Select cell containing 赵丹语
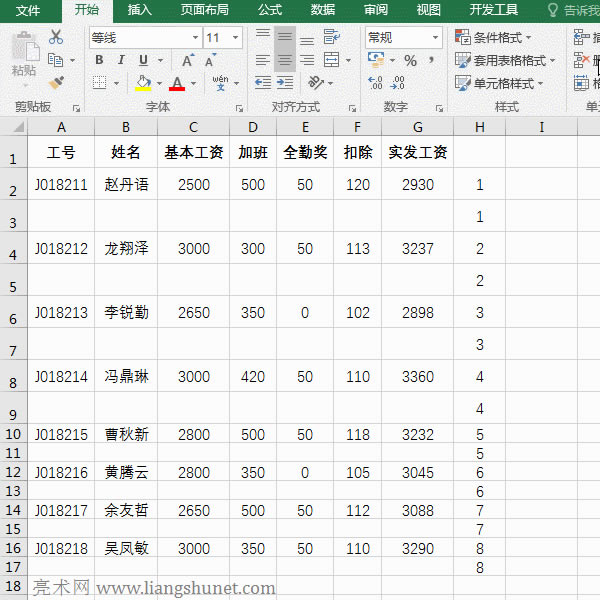 pyautogui.click(x=126, y=185)
